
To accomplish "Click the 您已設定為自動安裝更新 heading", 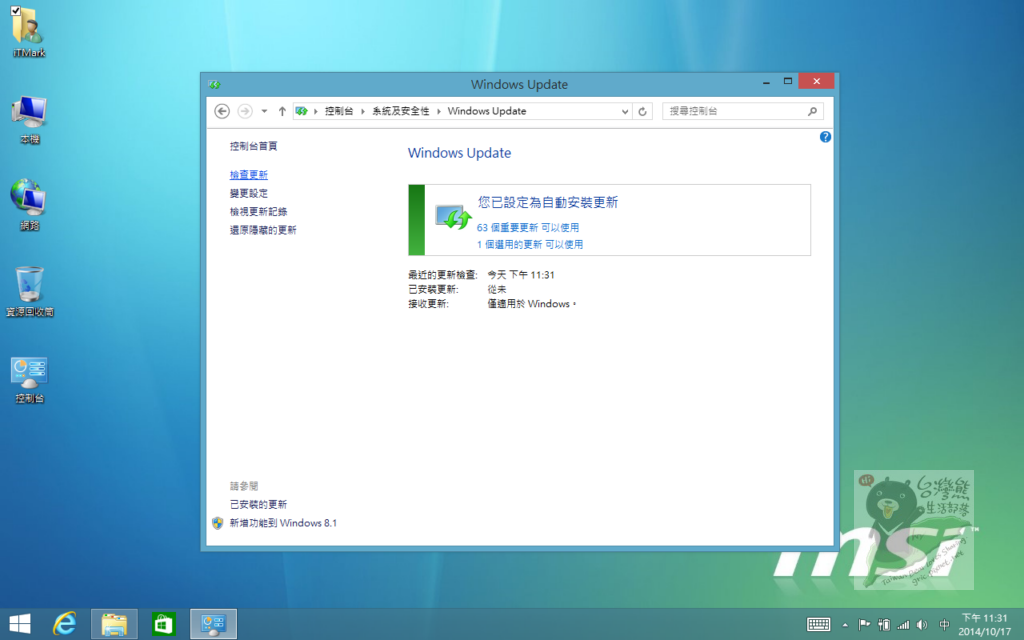I will 548,202.
